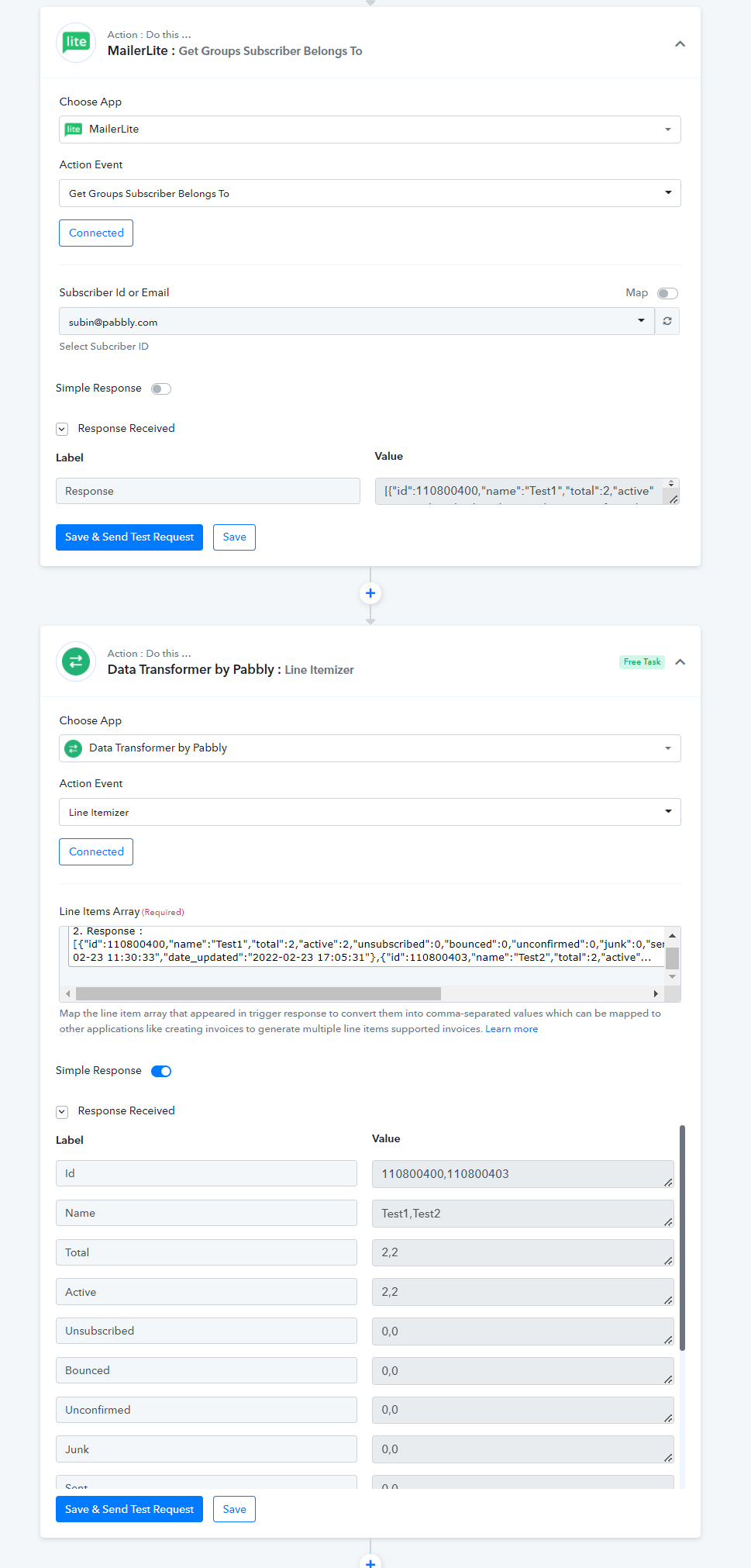751x1568 pixels.
Task: Click the 'Data Transformer by Pabbly : Line Itemizer' title
Action: click(x=231, y=670)
